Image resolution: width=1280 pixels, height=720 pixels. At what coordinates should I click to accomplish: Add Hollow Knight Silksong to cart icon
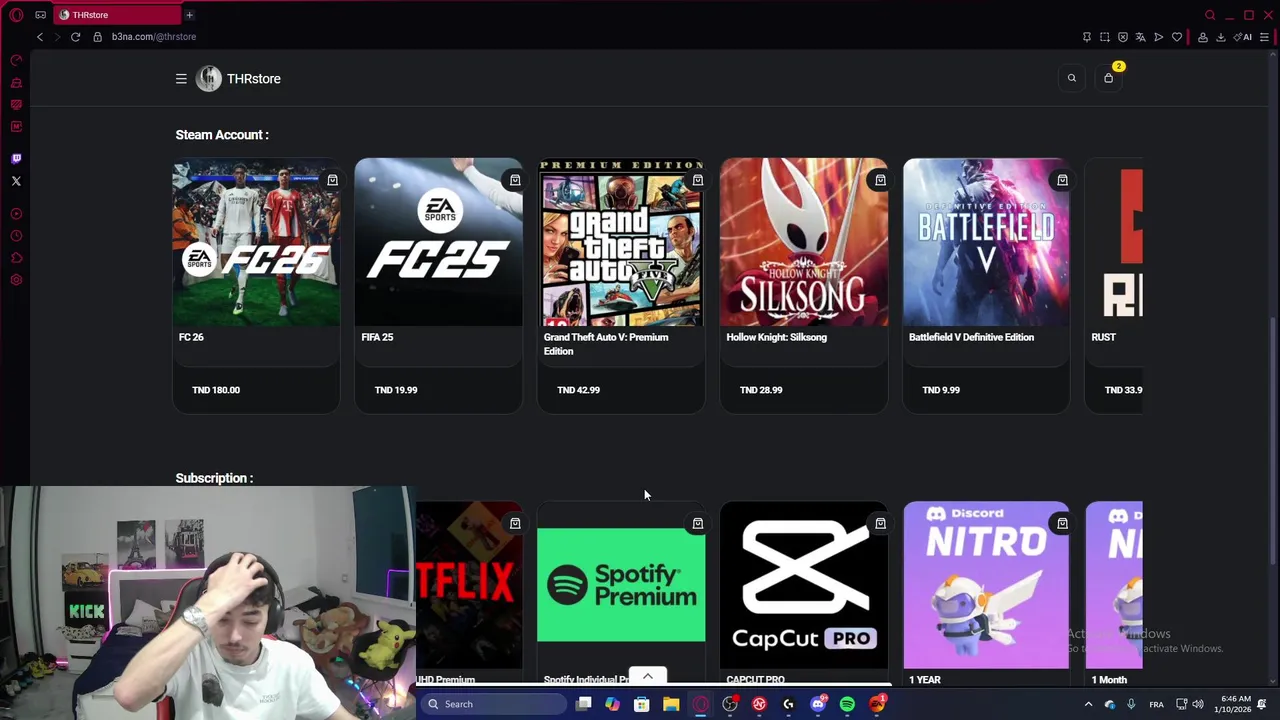click(880, 180)
